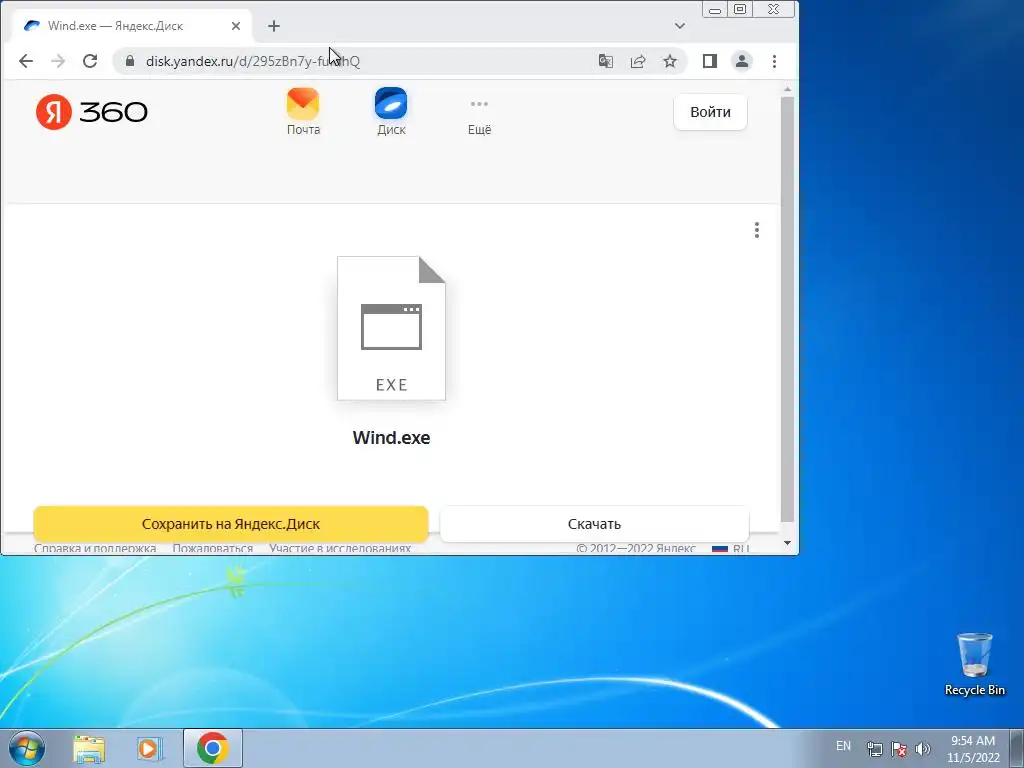Open the Chrome profile avatar
Image resolution: width=1024 pixels, height=768 pixels.
click(x=741, y=61)
